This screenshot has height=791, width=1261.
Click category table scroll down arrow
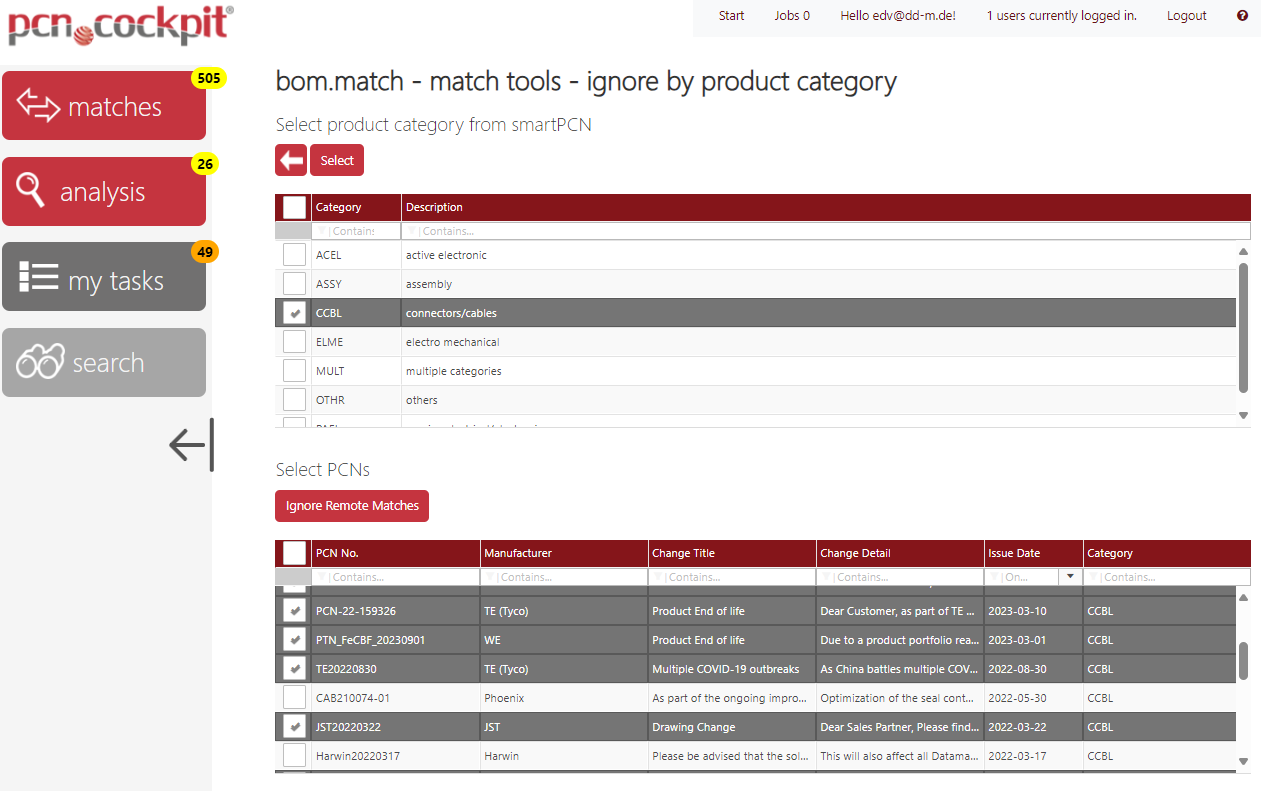pos(1244,415)
